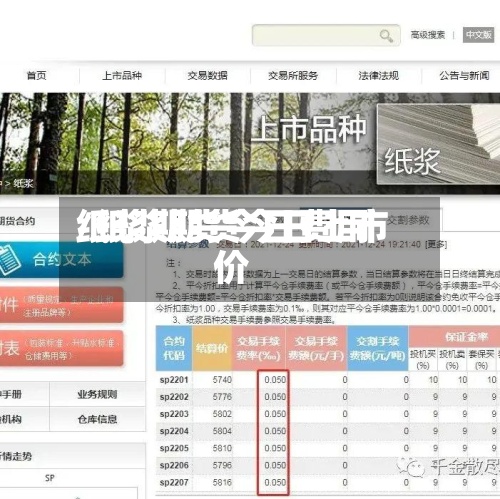
Task: Click settlement price 5740
Action: coord(222,380)
